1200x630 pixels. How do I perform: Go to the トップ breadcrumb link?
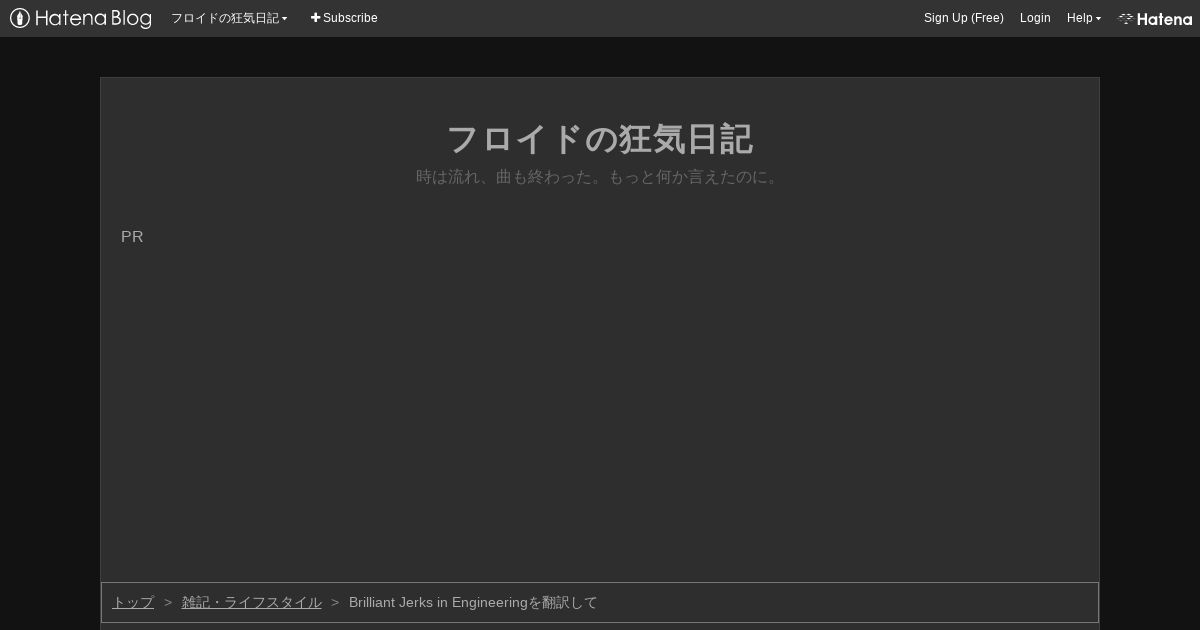(x=133, y=602)
